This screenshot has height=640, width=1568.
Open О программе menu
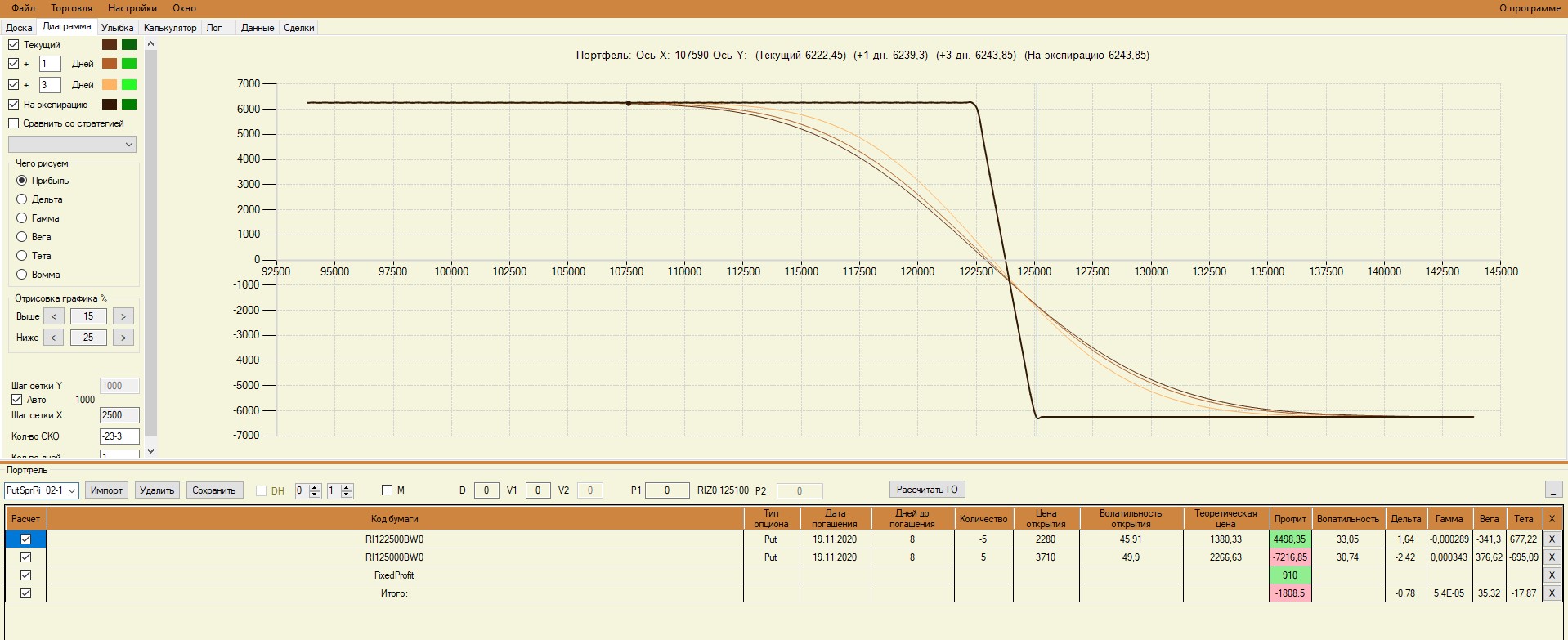(1530, 8)
